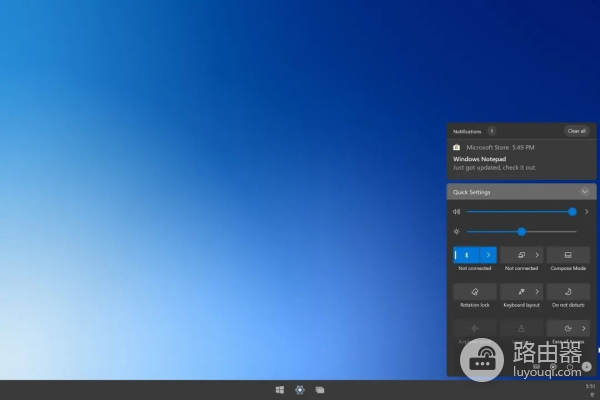Click the brightness sun icon
This screenshot has width=600, height=400.
coord(456,231)
